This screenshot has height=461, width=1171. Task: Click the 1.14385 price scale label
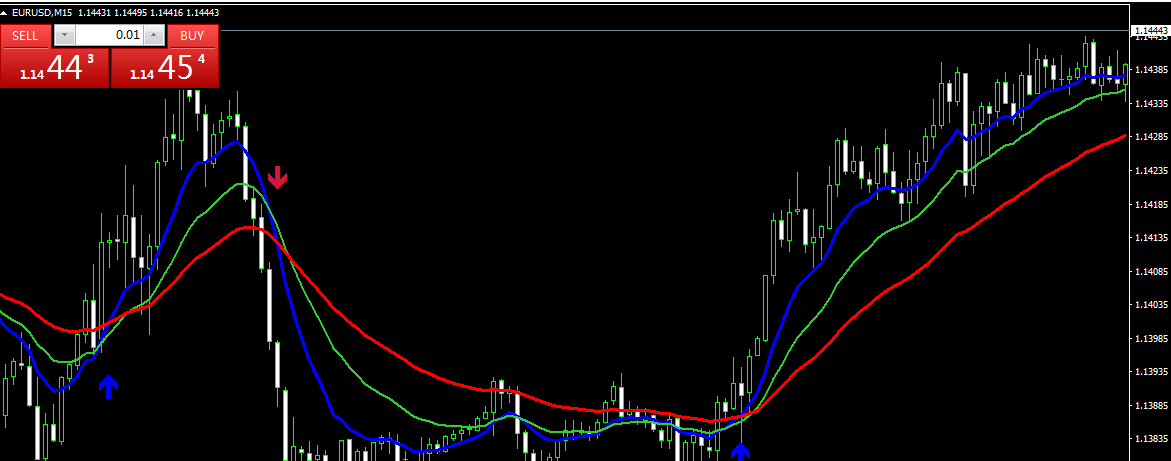[1151, 69]
